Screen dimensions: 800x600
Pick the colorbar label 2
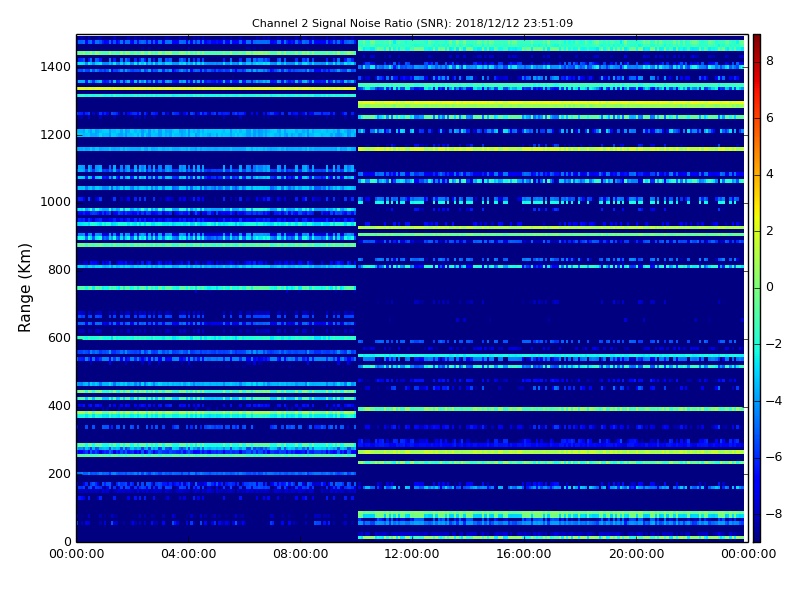[x=770, y=231]
